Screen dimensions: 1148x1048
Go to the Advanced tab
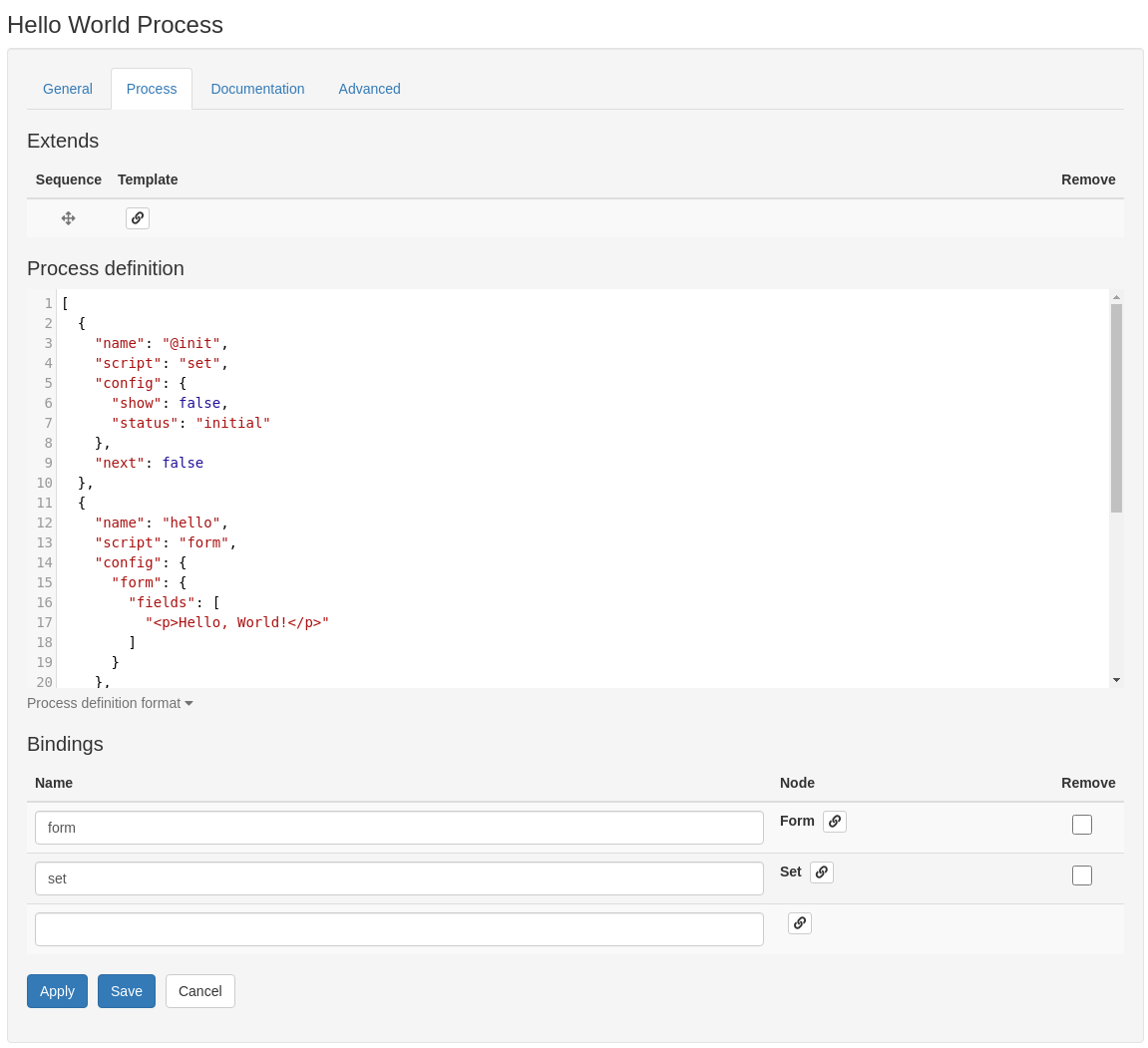click(369, 89)
